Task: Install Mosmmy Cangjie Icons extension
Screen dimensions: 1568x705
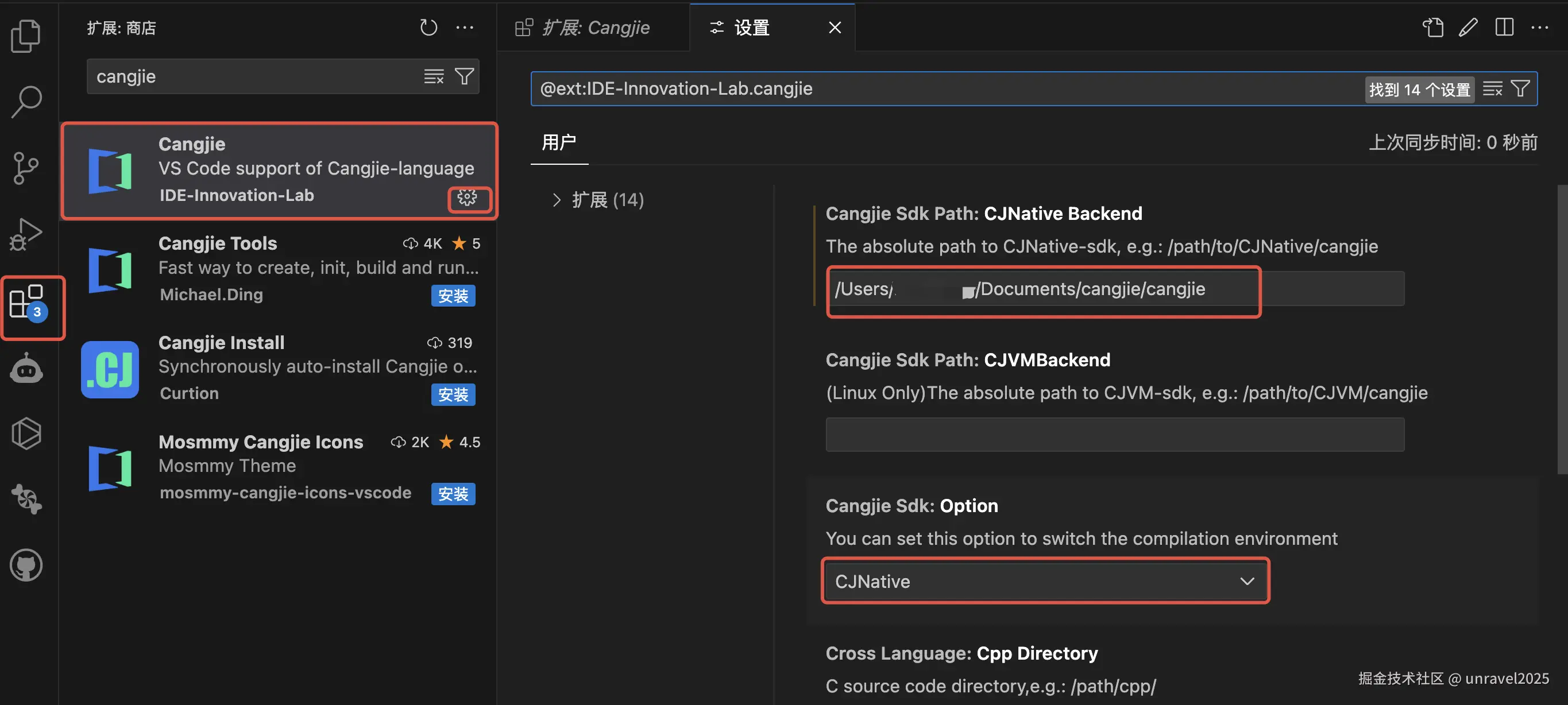Action: pos(453,494)
